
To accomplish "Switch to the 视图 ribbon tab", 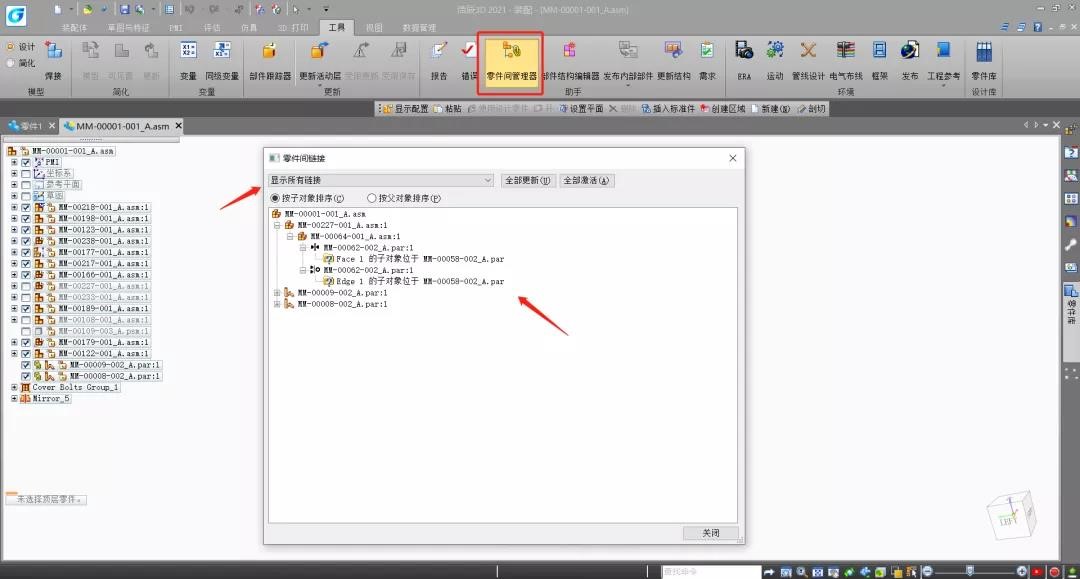I will pos(374,28).
